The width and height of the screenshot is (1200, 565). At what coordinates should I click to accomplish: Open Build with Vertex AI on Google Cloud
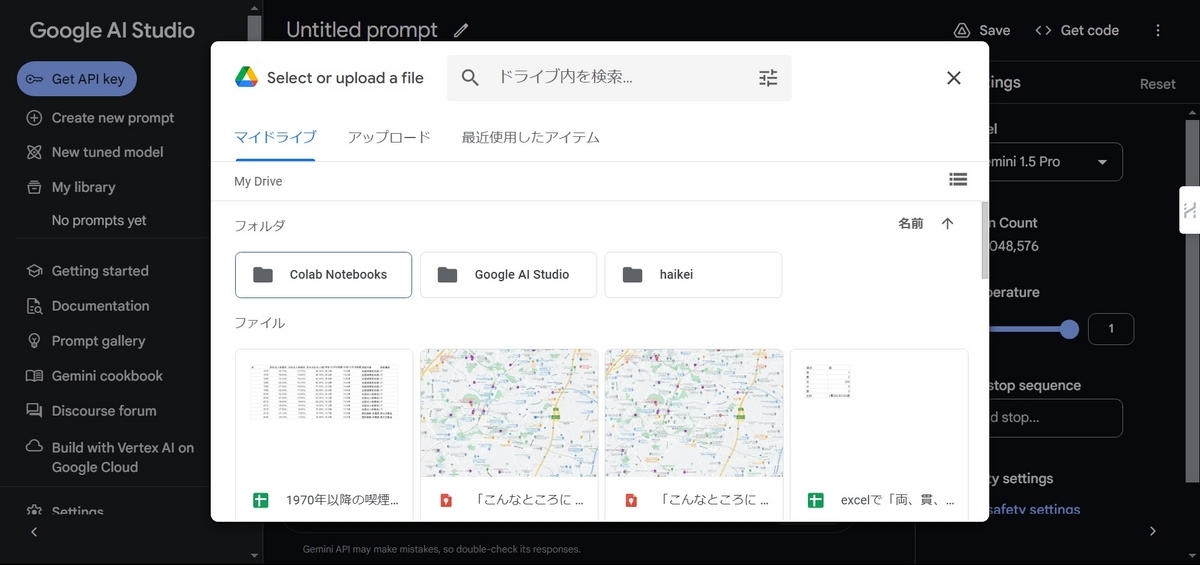[x=123, y=457]
